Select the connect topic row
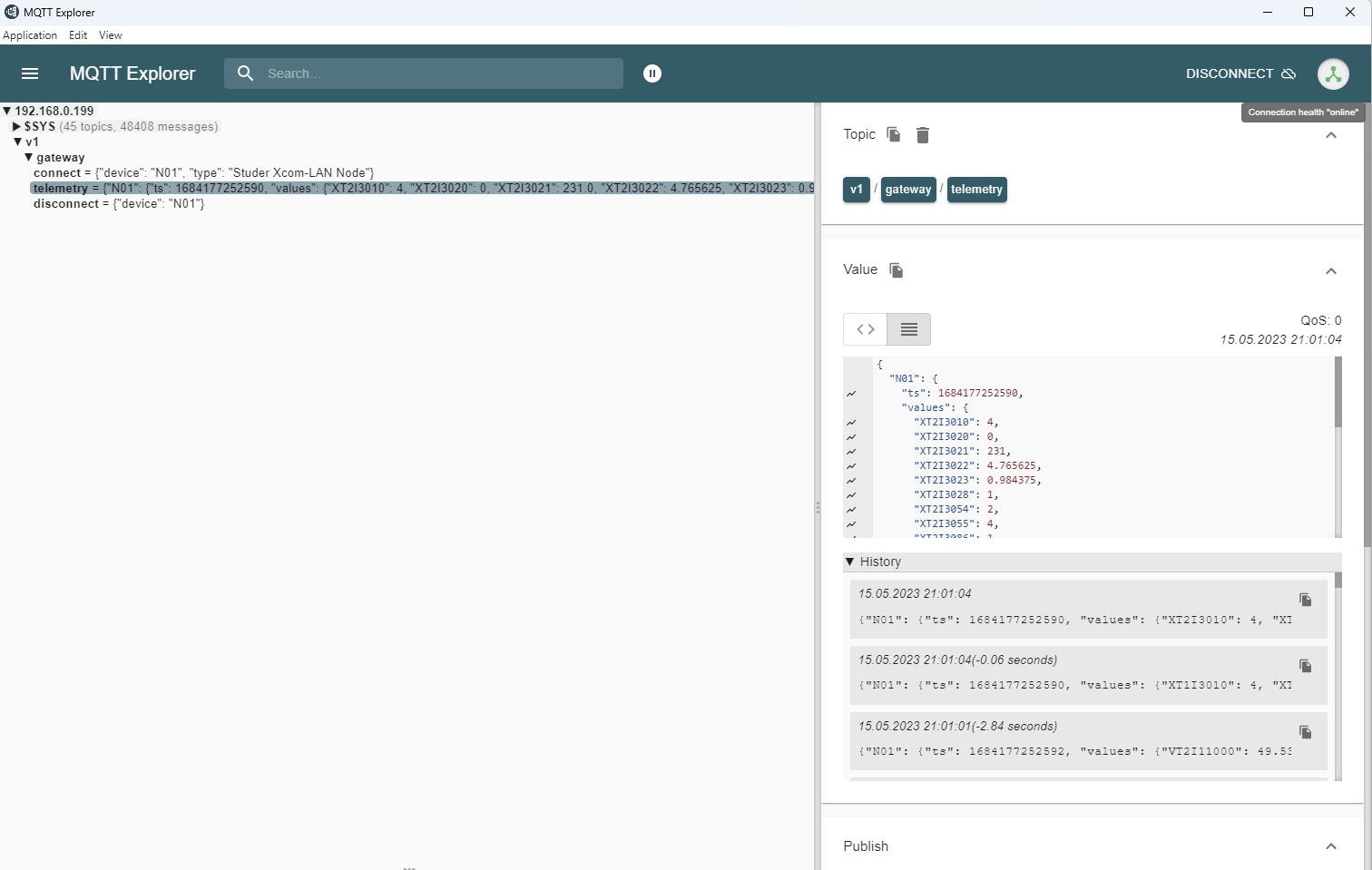This screenshot has height=870, width=1372. tap(203, 172)
